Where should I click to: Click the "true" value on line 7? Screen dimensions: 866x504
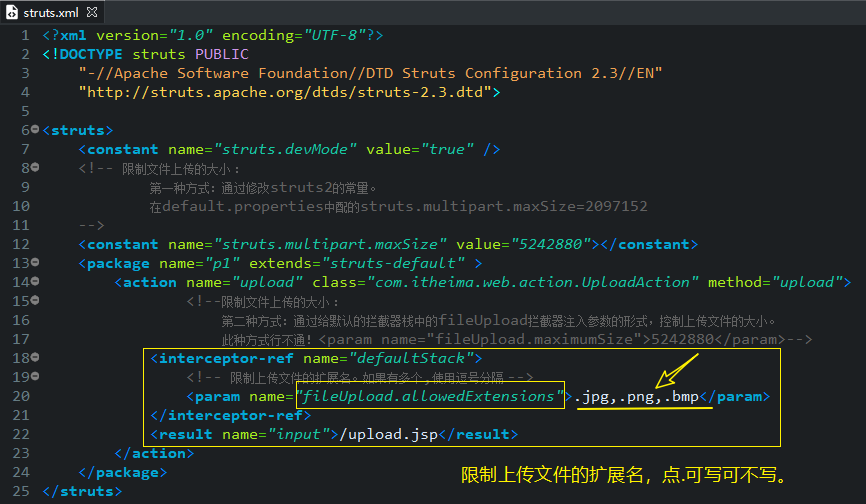[447, 149]
